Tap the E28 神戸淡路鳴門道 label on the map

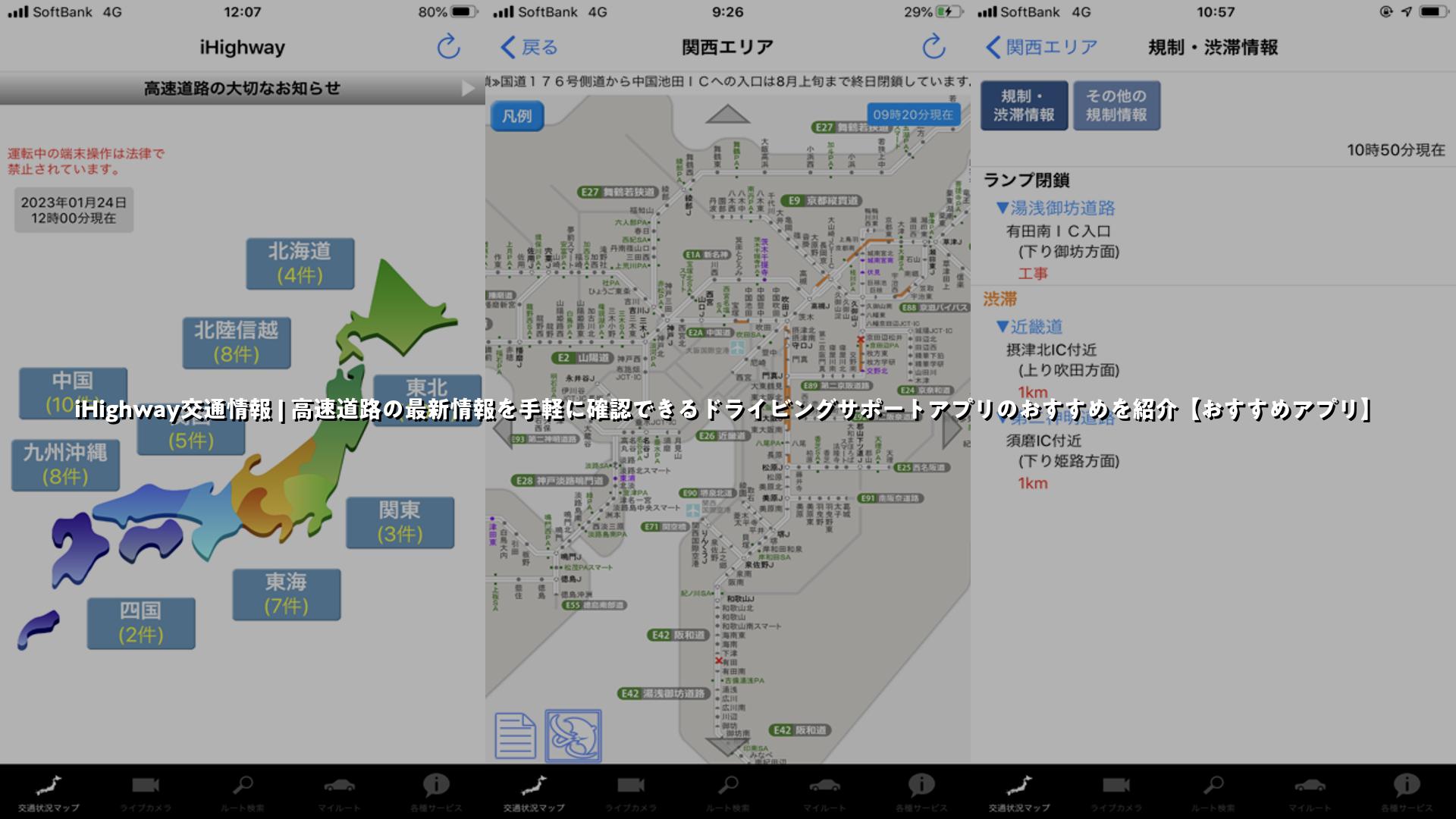559,480
